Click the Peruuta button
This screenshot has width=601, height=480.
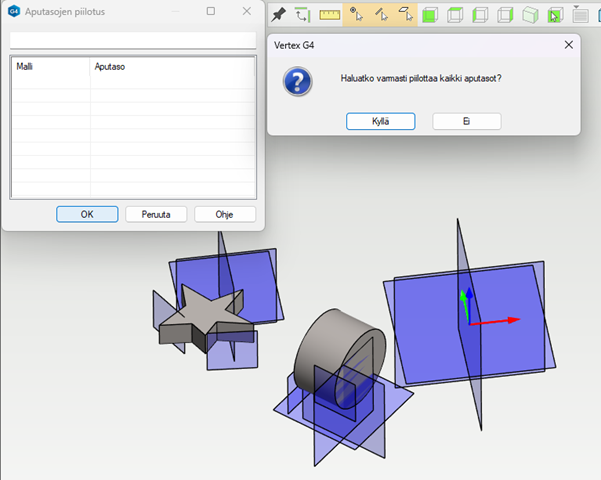(x=156, y=214)
